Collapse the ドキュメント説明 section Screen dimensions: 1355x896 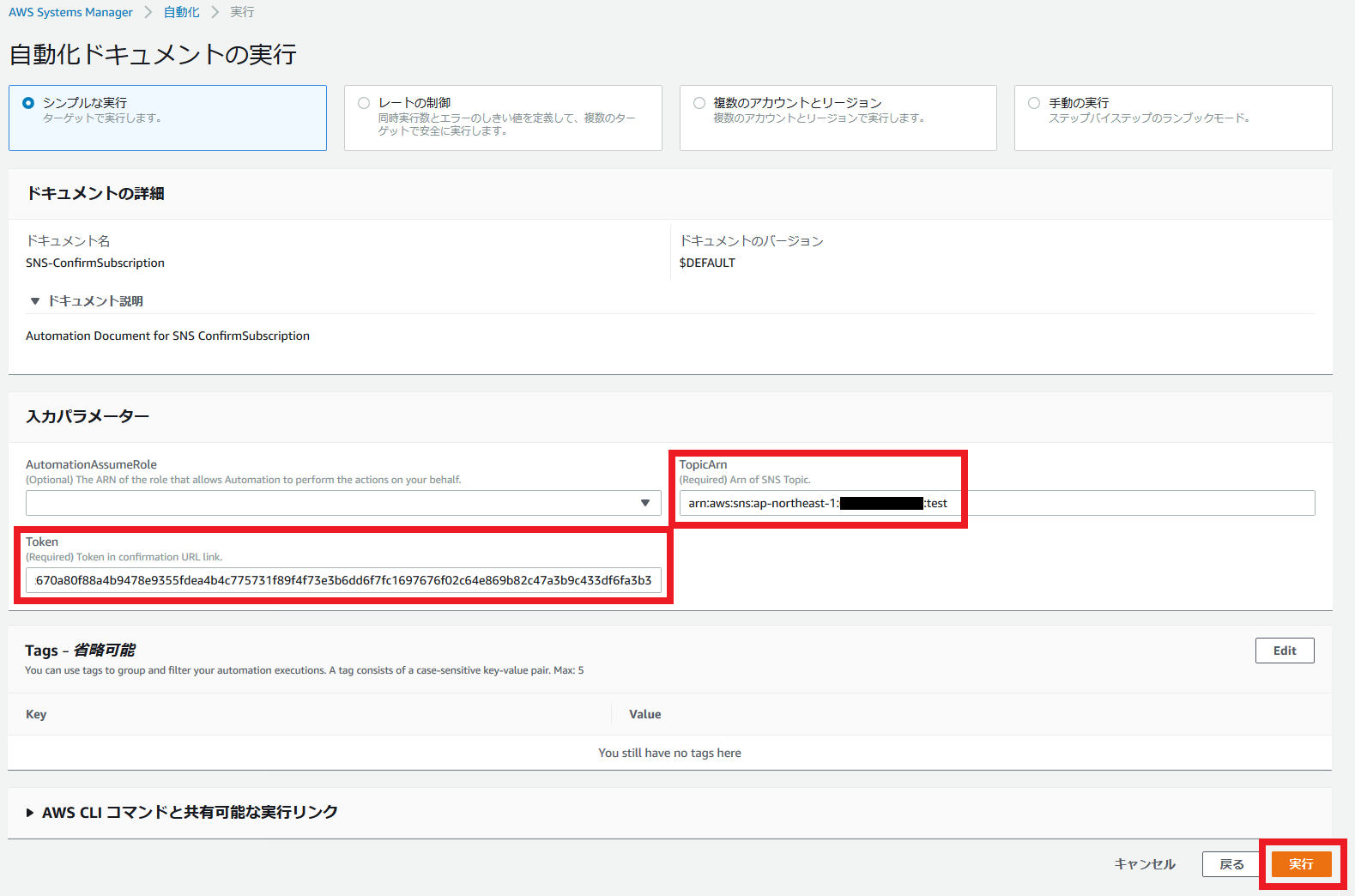click(x=35, y=301)
